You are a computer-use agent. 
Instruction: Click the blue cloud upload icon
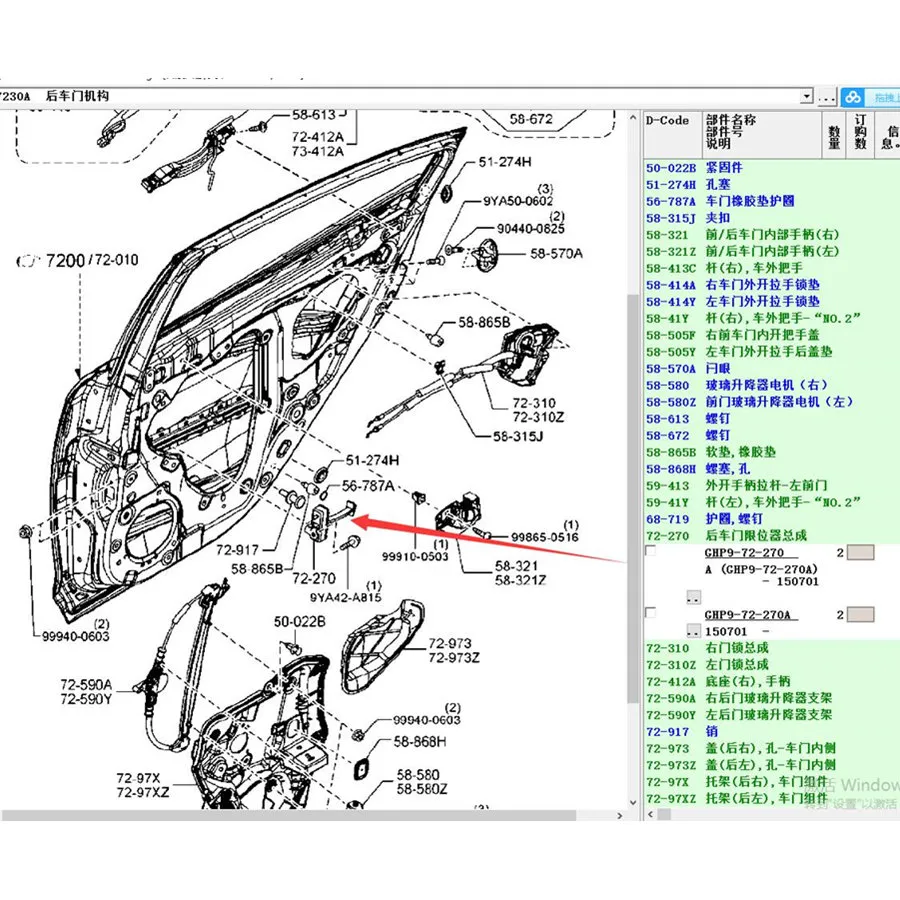[x=851, y=97]
